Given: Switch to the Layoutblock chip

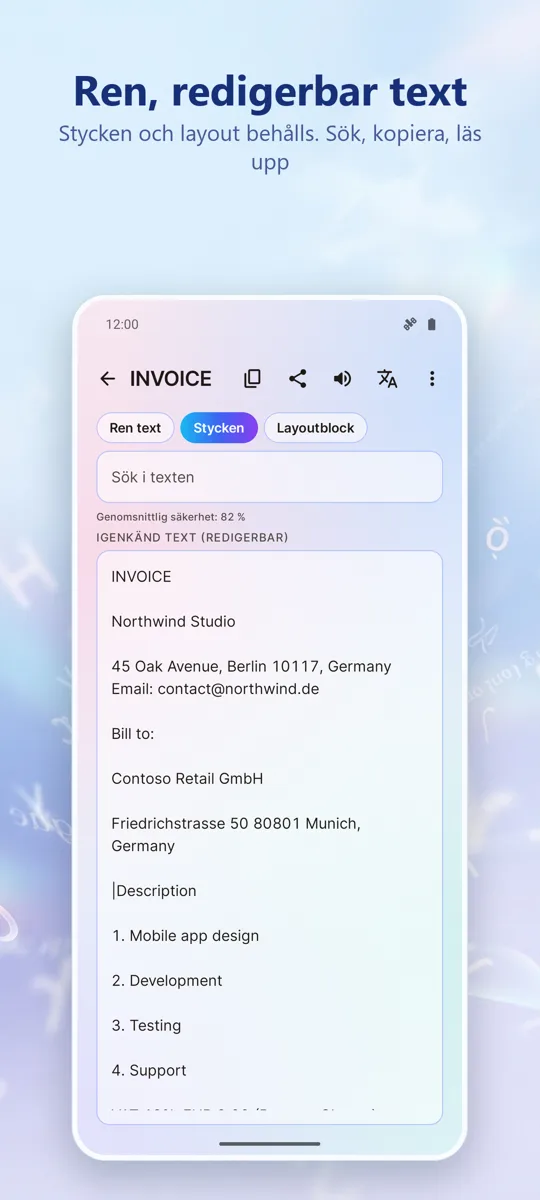Looking at the screenshot, I should 316,428.
